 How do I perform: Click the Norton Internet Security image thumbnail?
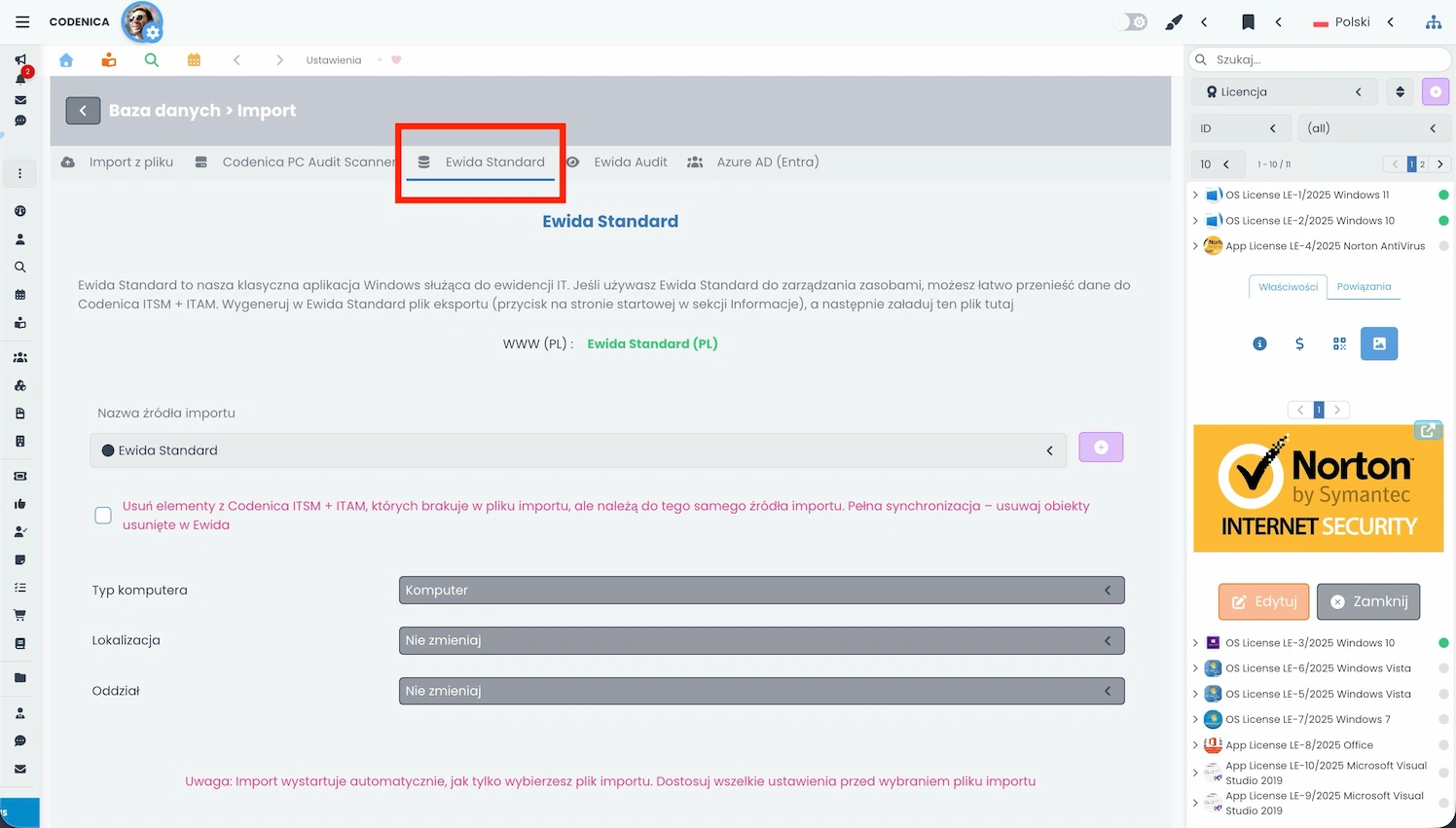(1318, 488)
